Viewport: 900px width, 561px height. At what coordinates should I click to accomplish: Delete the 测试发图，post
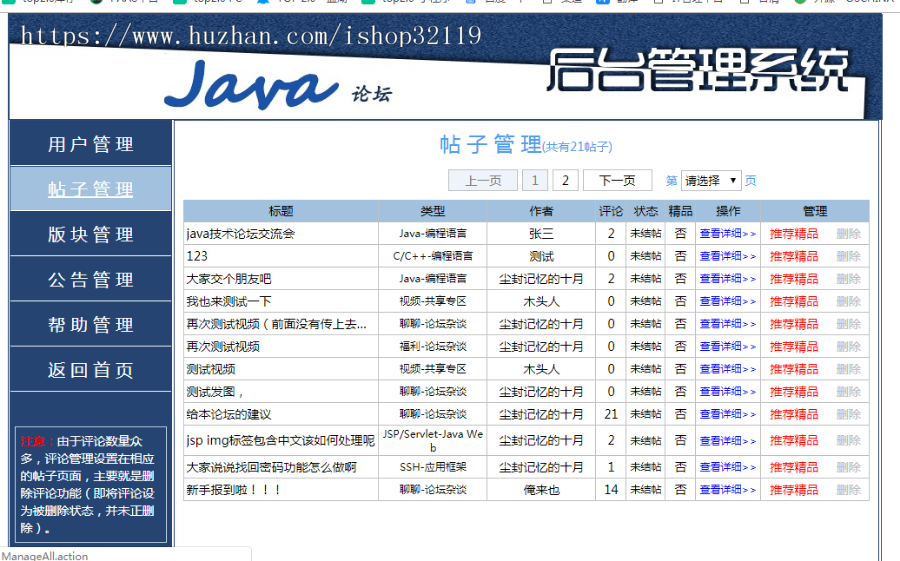click(x=848, y=392)
